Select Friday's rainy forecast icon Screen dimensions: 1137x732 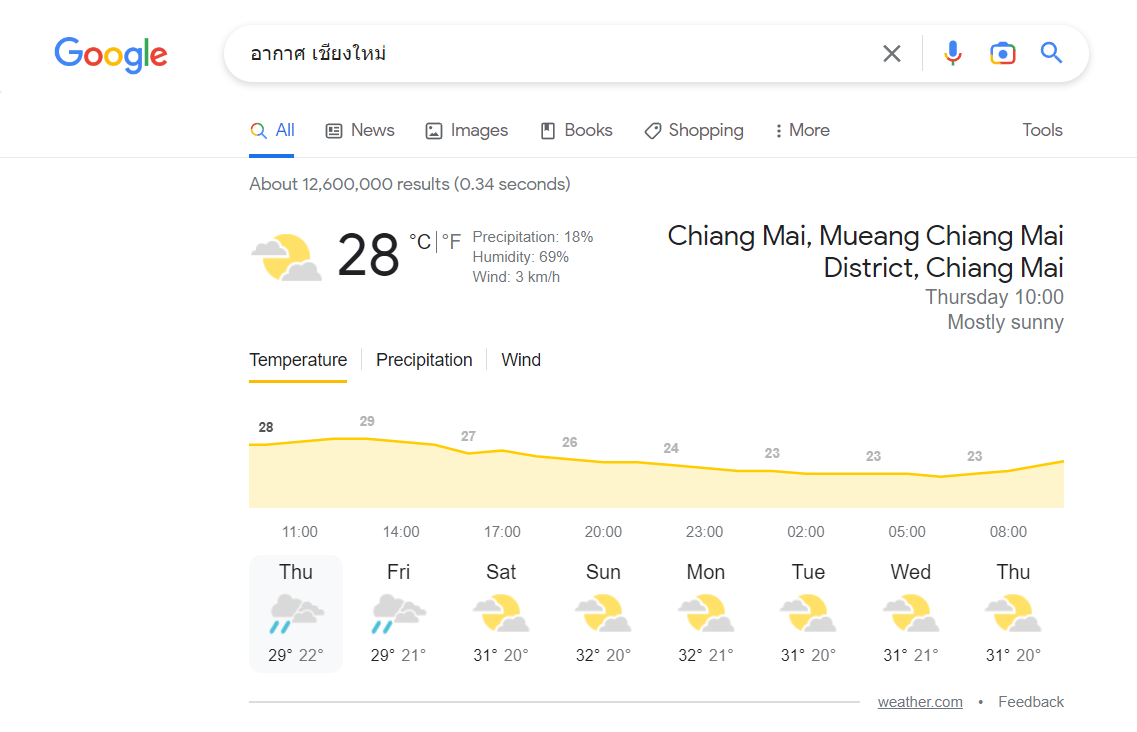tap(398, 613)
